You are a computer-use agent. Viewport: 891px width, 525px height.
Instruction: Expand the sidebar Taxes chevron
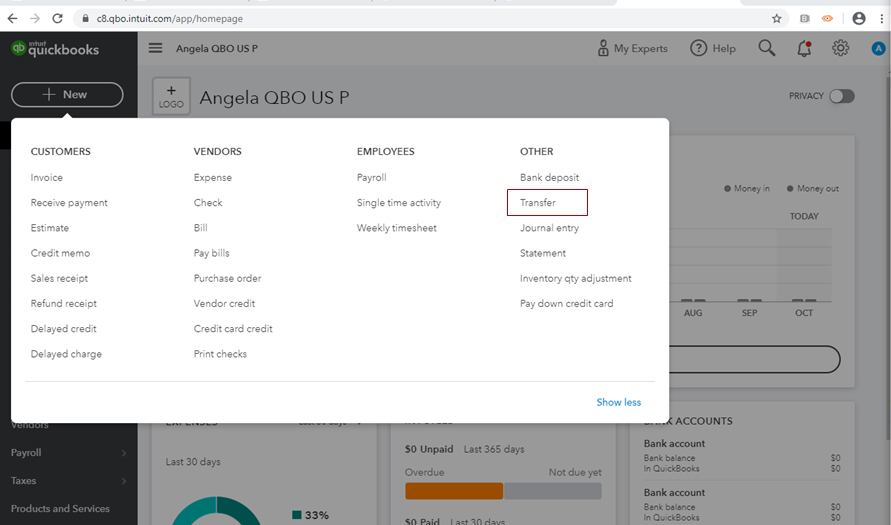point(123,481)
